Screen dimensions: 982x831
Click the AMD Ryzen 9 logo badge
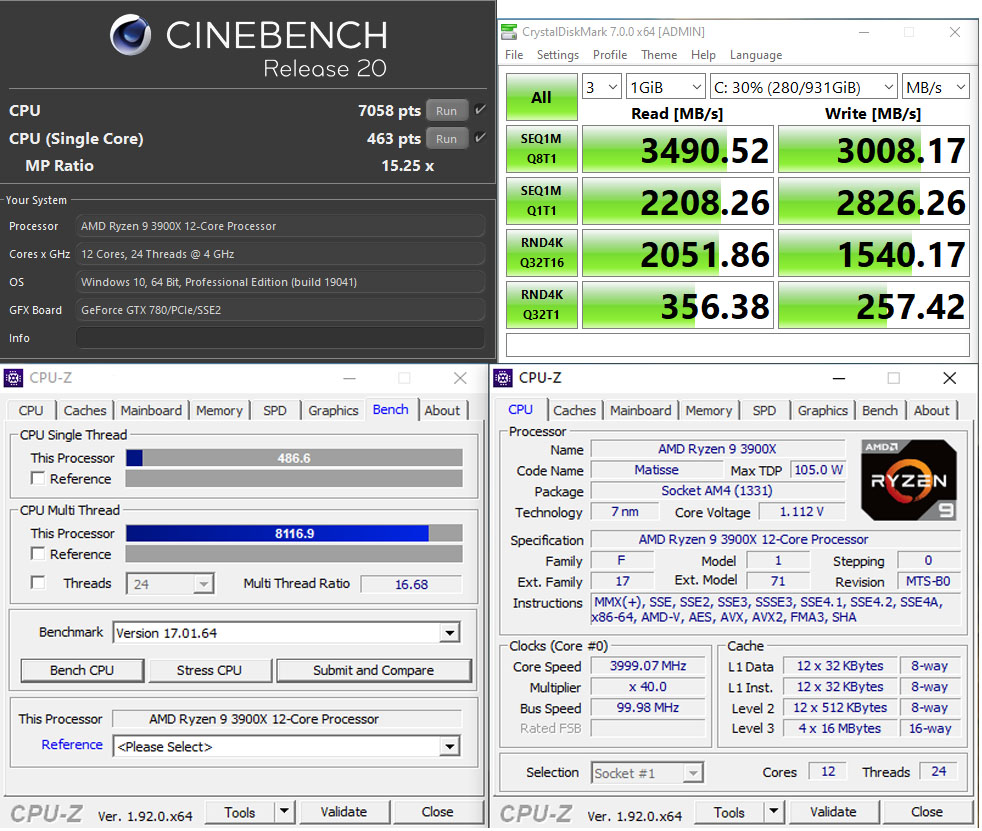point(908,480)
